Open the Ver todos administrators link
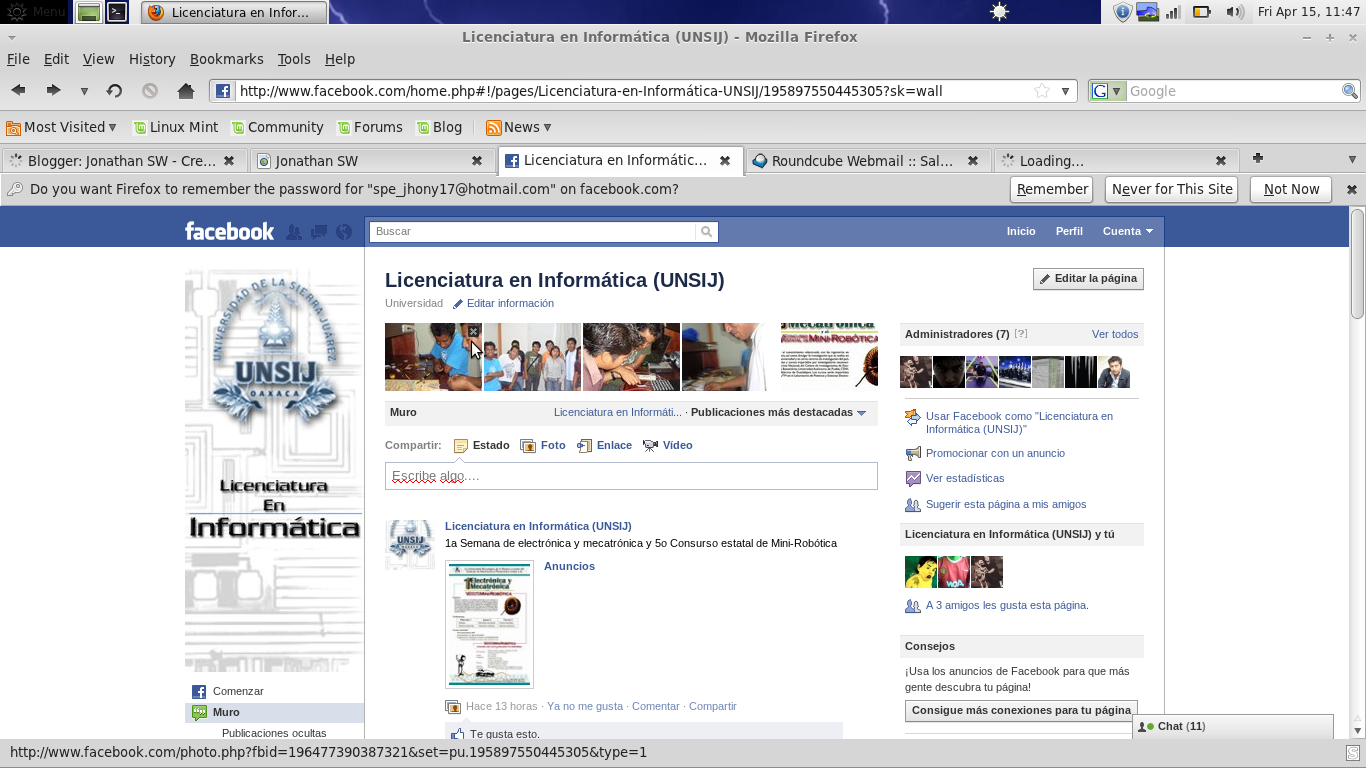The height and width of the screenshot is (768, 1366). tap(1115, 334)
